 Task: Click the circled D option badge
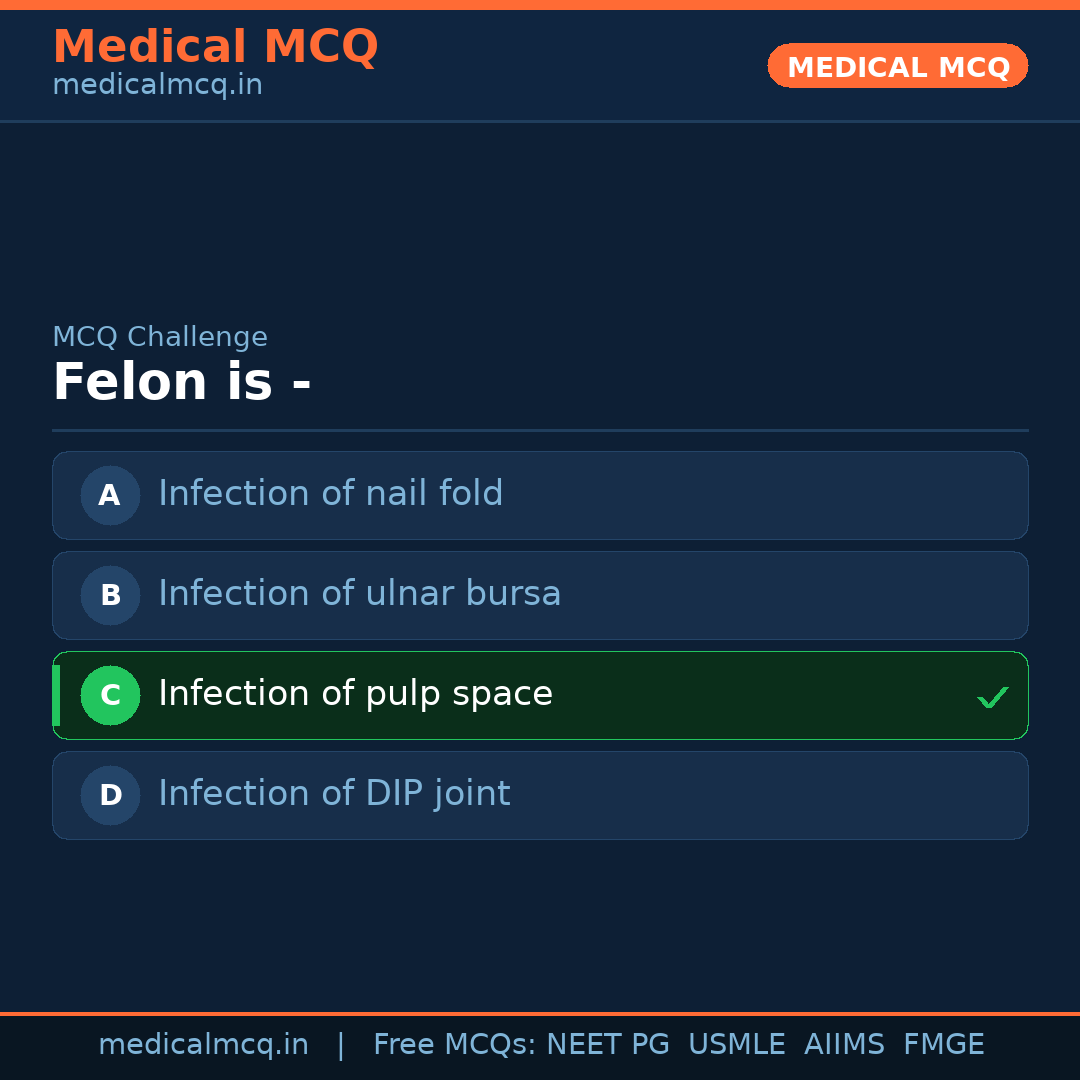[110, 795]
